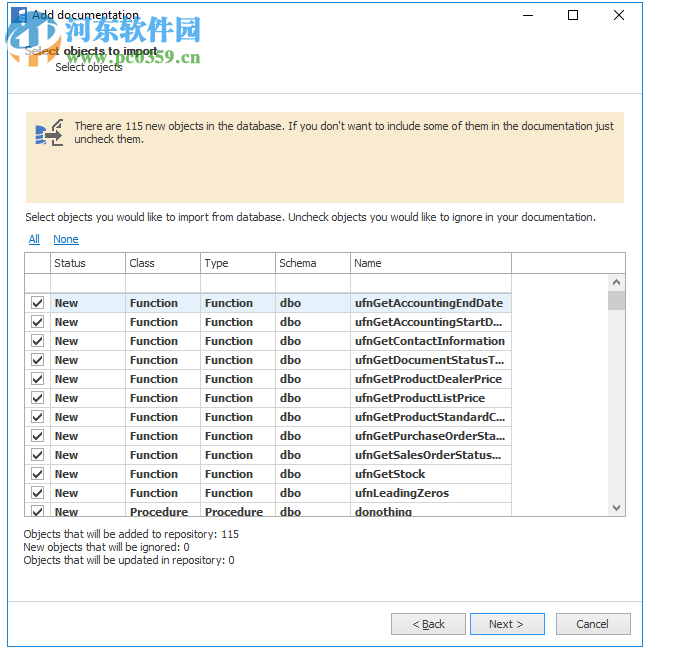
Task: Toggle checkbox for ufnGetDocumentStatusT...
Action: click(x=38, y=360)
